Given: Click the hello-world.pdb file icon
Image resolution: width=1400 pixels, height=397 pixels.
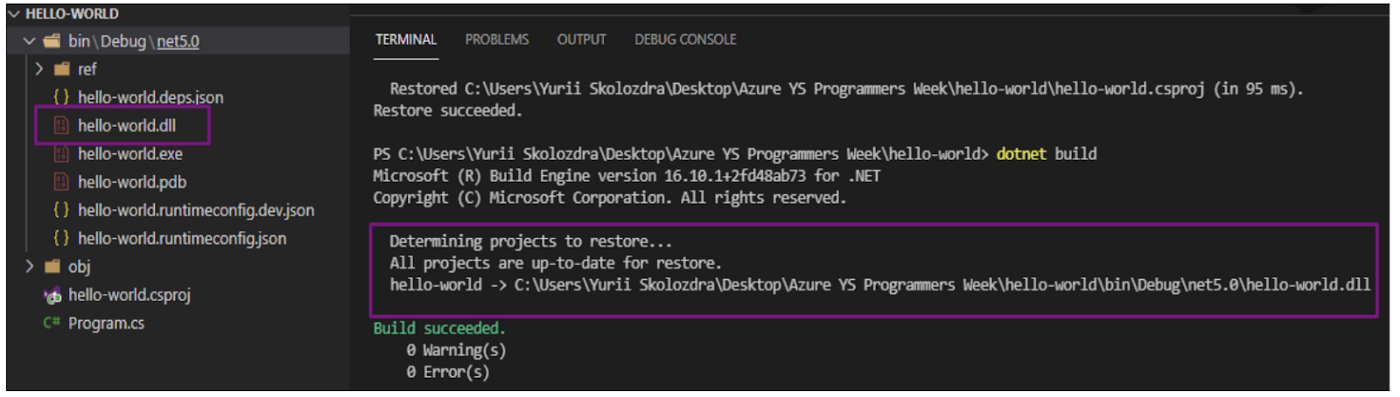Looking at the screenshot, I should coord(60,182).
